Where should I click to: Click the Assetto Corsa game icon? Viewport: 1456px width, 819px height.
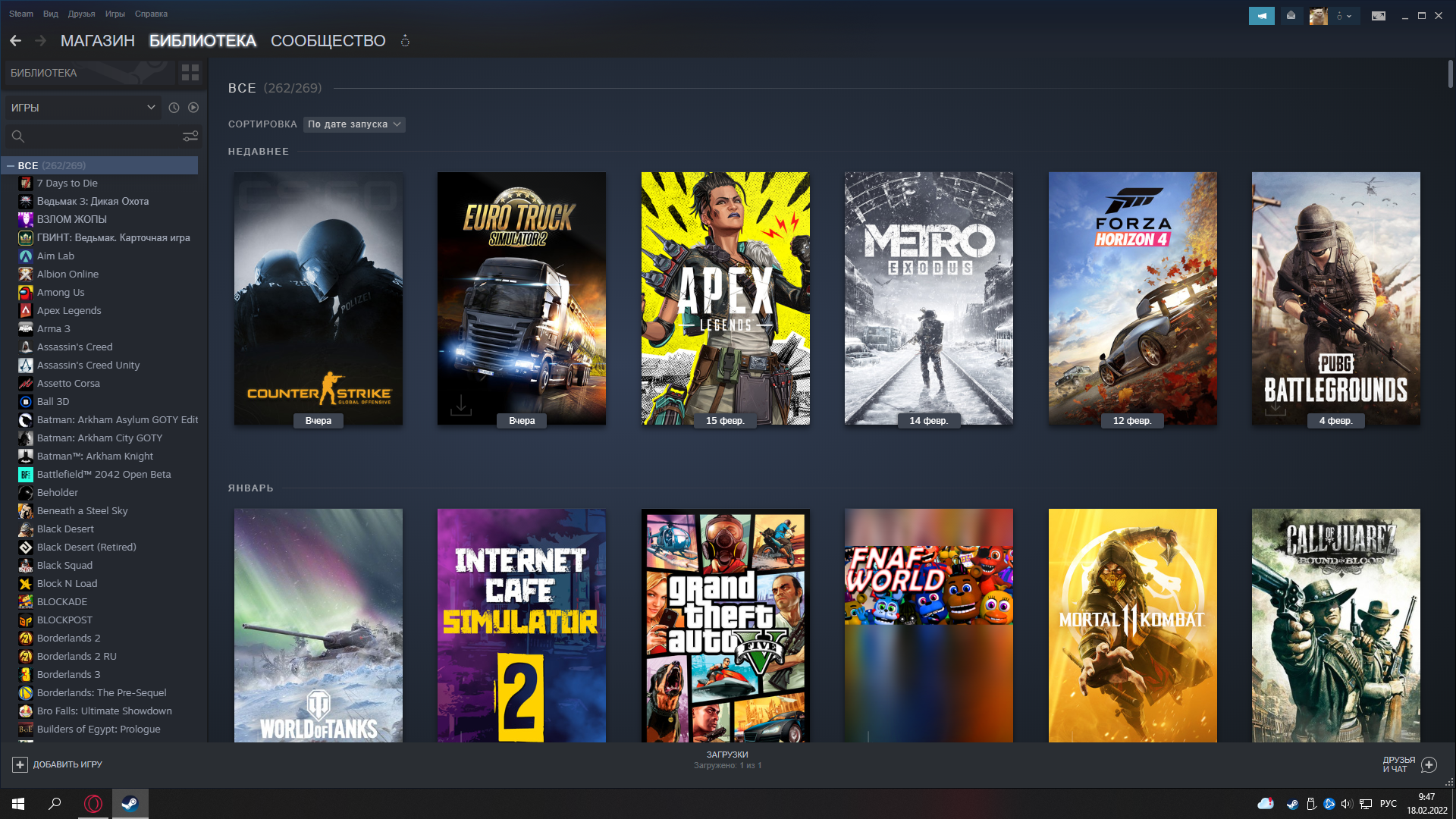(26, 384)
